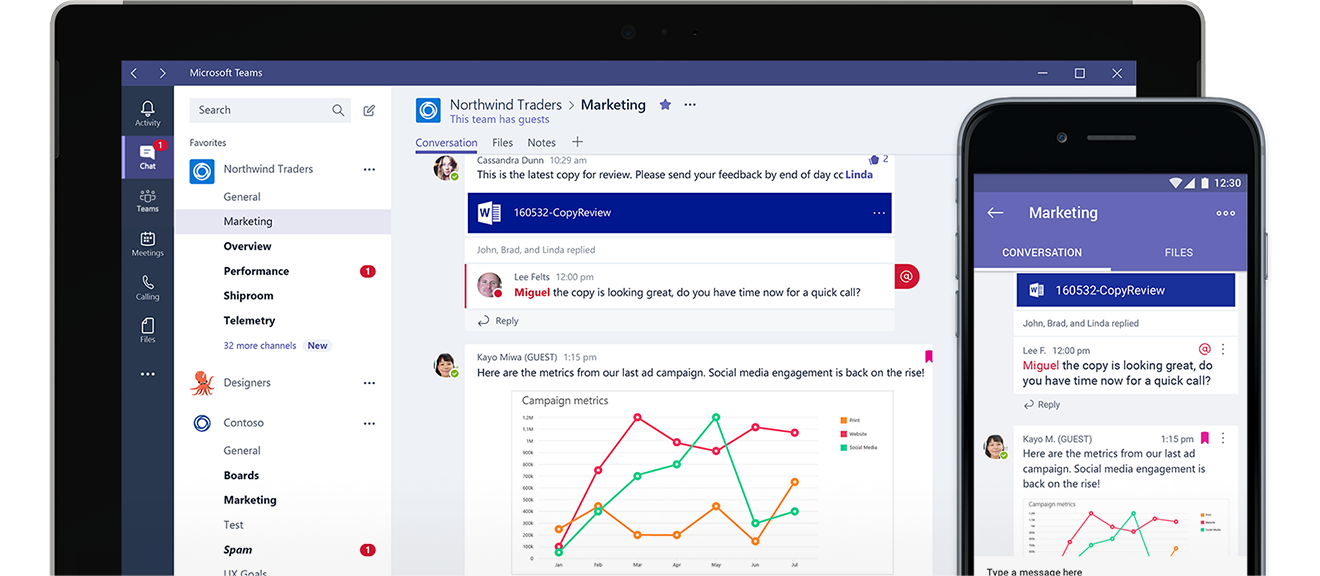
Task: Open Cassandra Dunn's profile picture
Action: pos(446,167)
